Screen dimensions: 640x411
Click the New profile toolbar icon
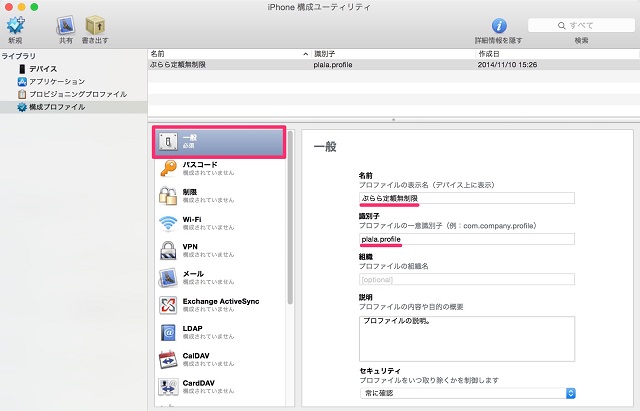16,26
